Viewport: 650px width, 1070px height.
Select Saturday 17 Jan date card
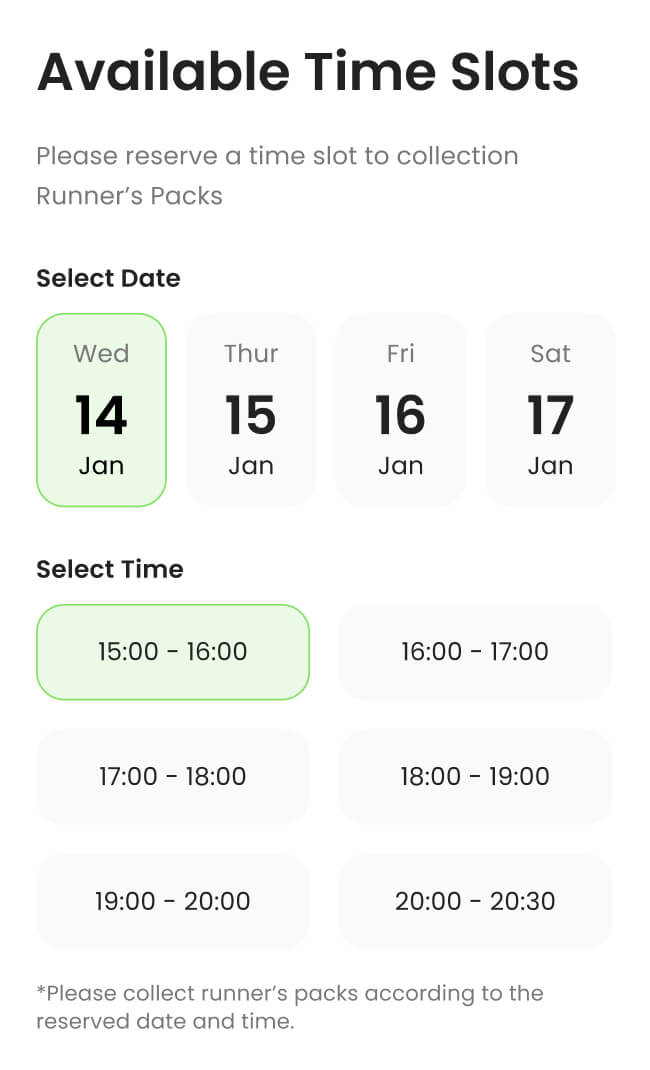[x=550, y=410]
